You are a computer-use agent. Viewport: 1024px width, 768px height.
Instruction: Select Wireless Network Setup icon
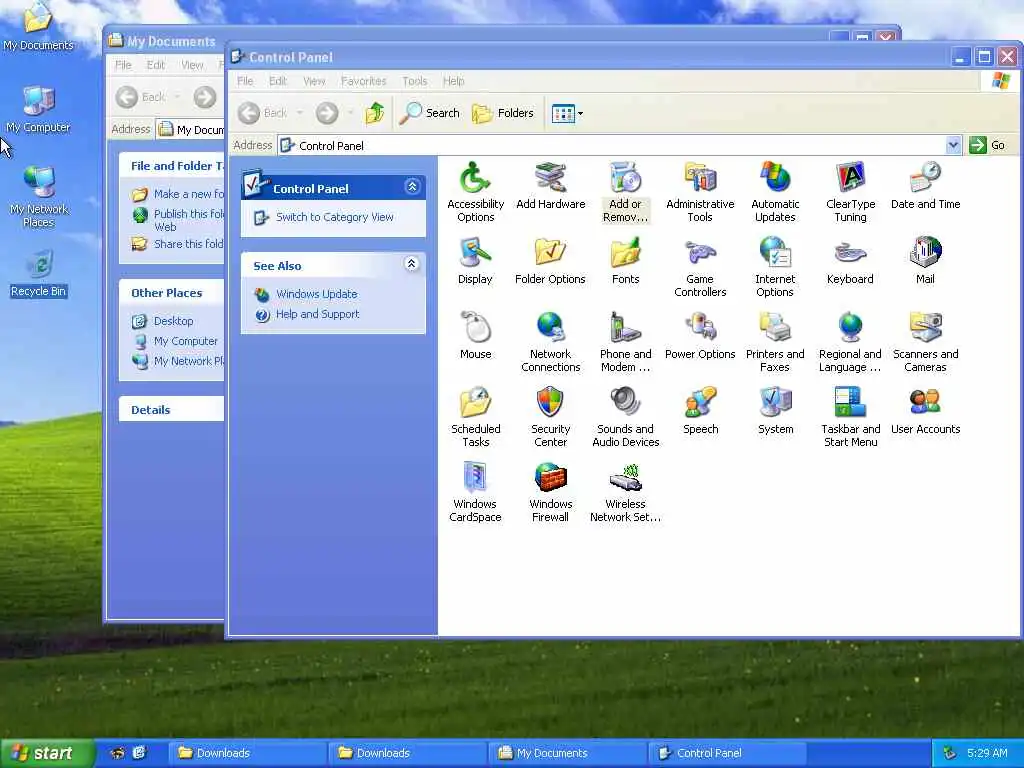point(625,493)
